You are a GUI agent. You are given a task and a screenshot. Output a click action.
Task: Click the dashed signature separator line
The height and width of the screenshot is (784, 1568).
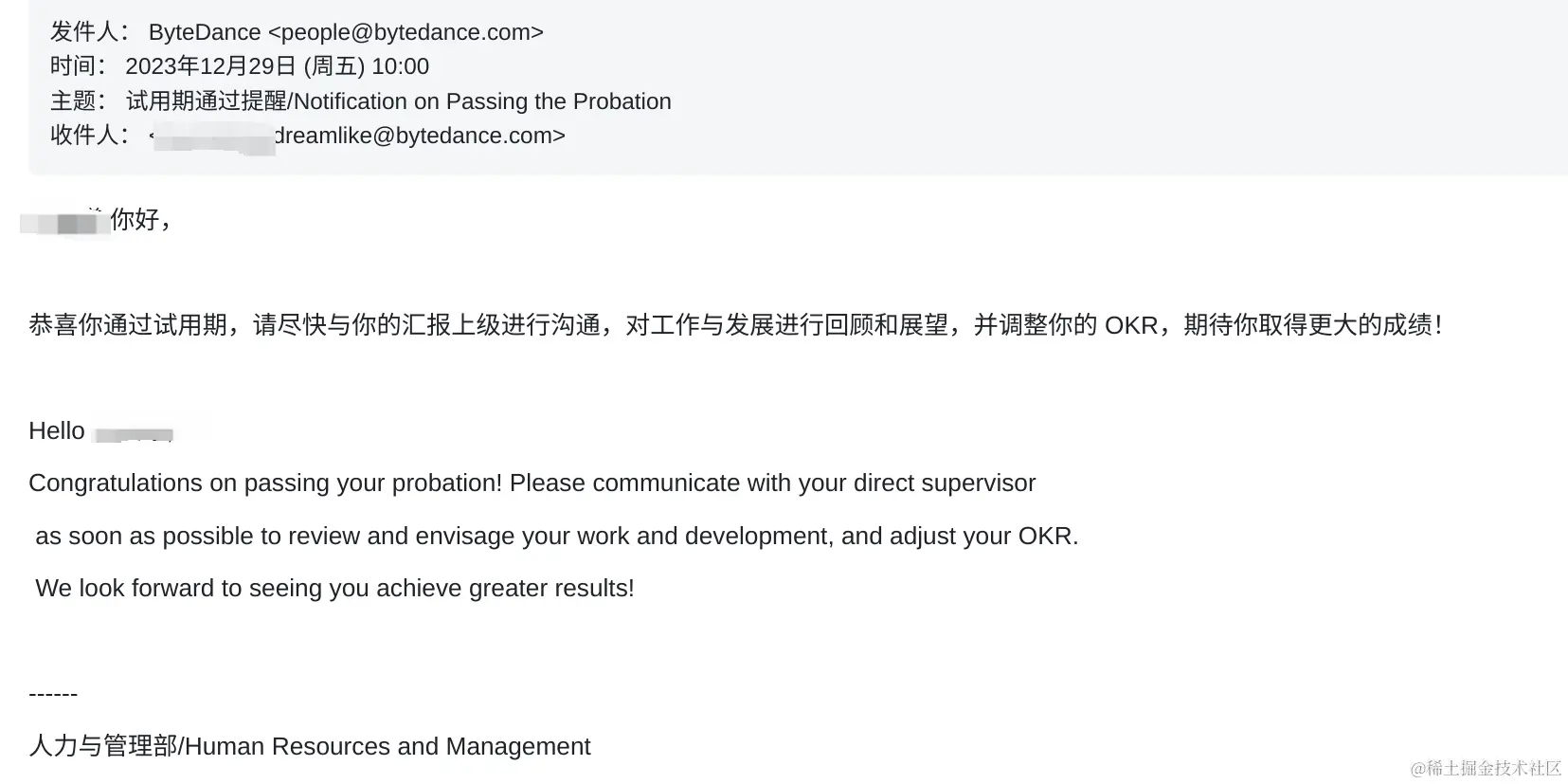tap(53, 694)
